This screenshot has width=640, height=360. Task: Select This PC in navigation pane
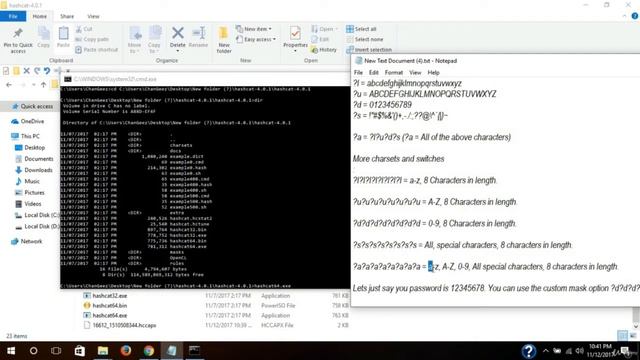[x=26, y=136]
